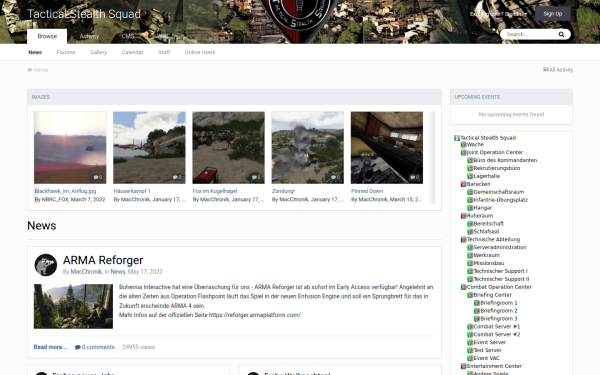Go to the Forums section

click(x=66, y=52)
